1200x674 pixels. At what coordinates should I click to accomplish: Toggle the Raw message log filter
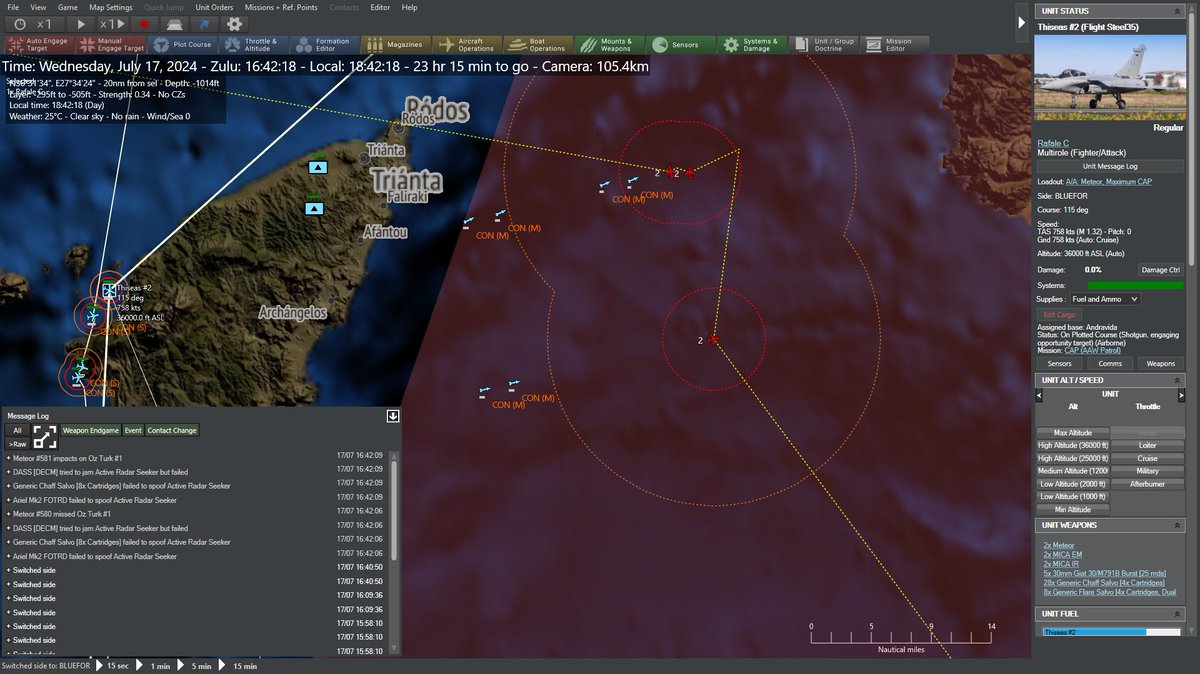pos(17,443)
